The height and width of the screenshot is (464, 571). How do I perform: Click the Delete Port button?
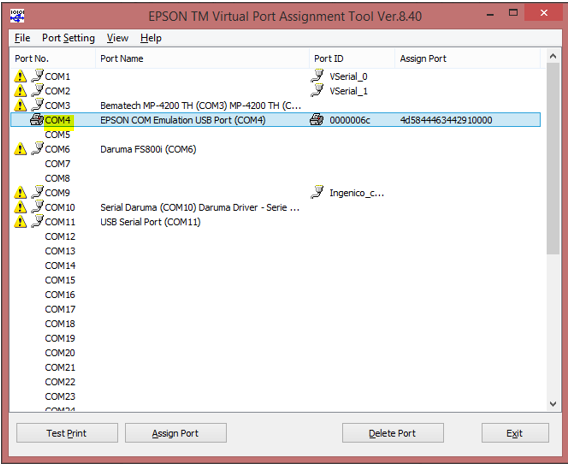(x=393, y=433)
